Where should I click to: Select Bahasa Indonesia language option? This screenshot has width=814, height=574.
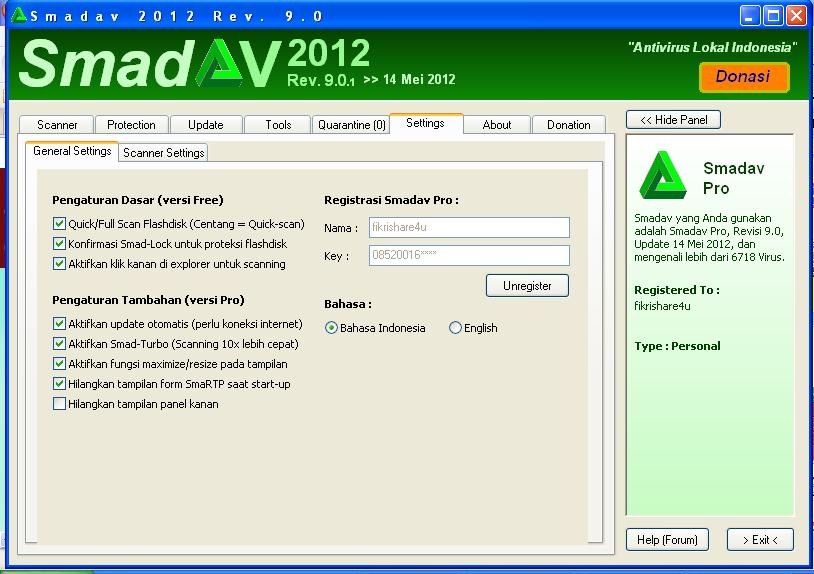coord(331,328)
